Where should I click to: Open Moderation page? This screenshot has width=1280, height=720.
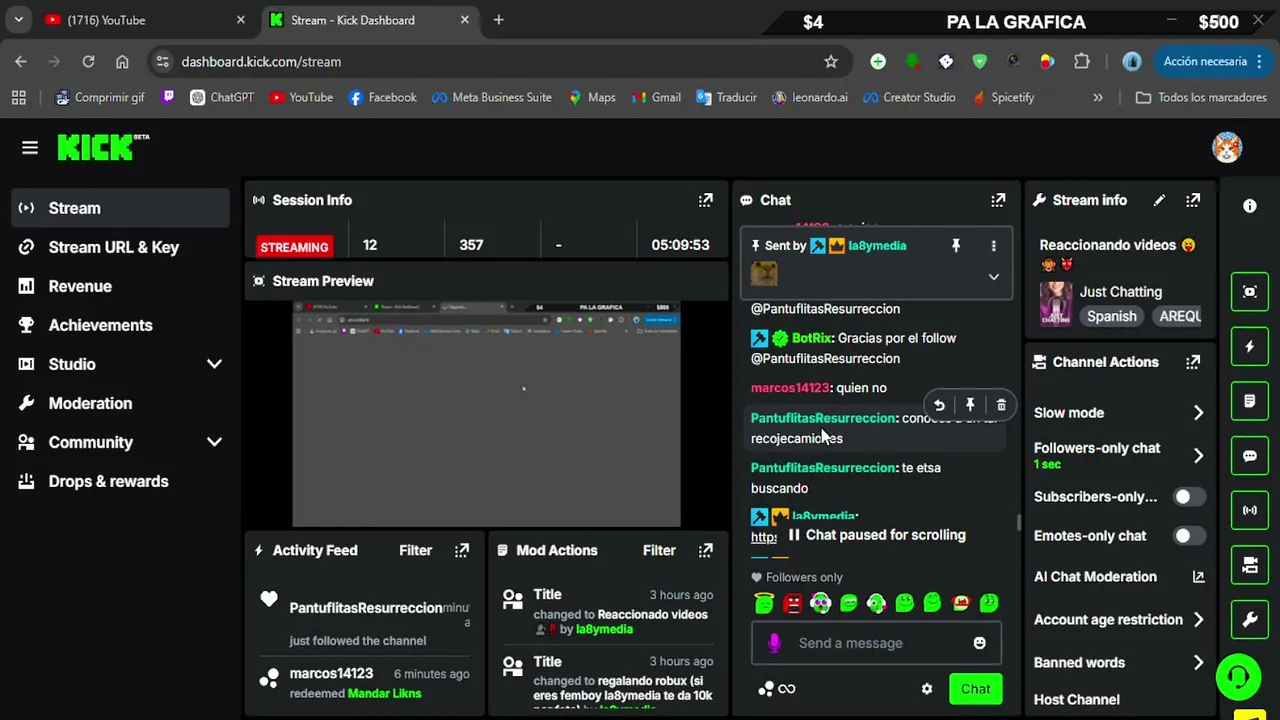120,403
